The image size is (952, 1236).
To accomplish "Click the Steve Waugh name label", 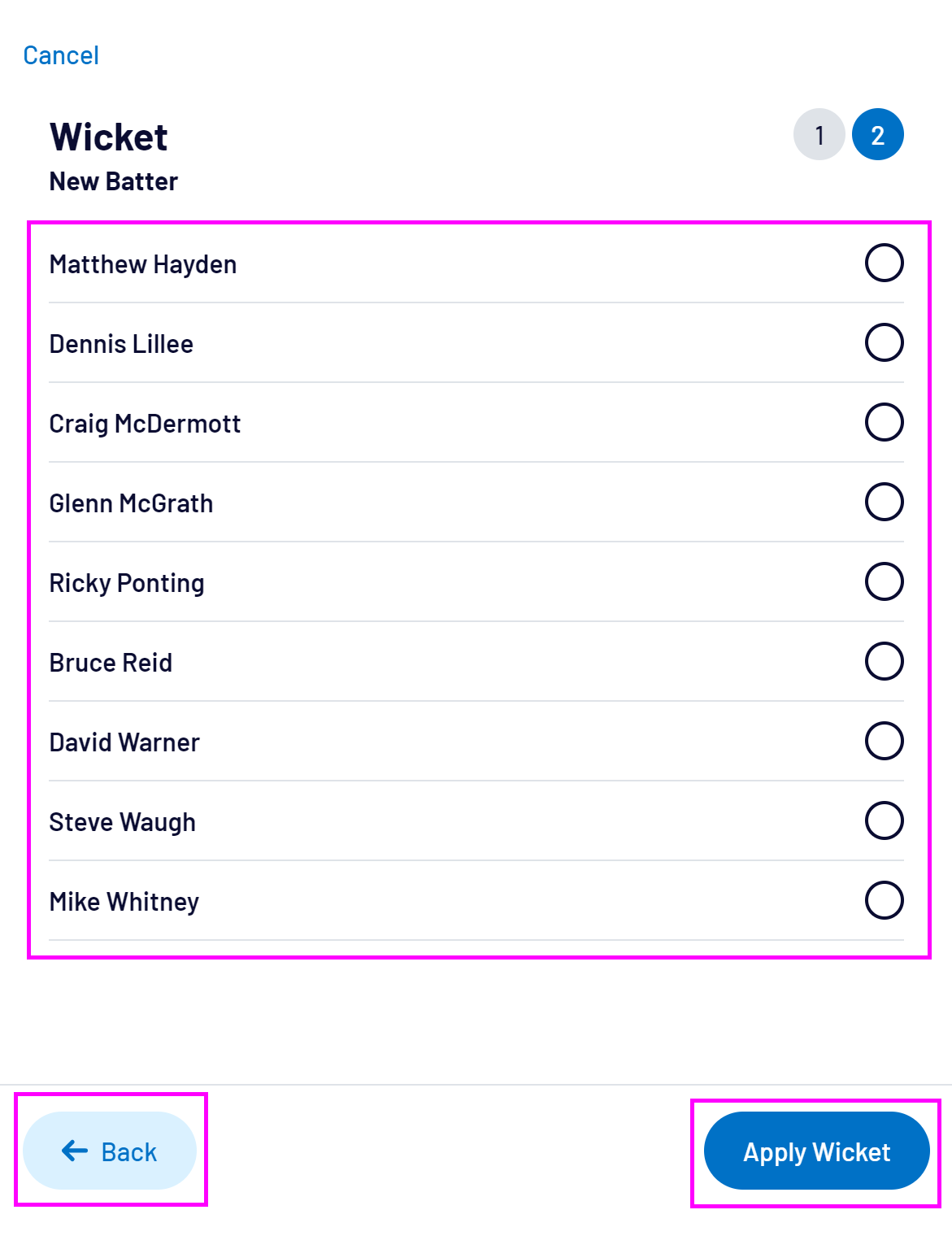I will coord(123,822).
